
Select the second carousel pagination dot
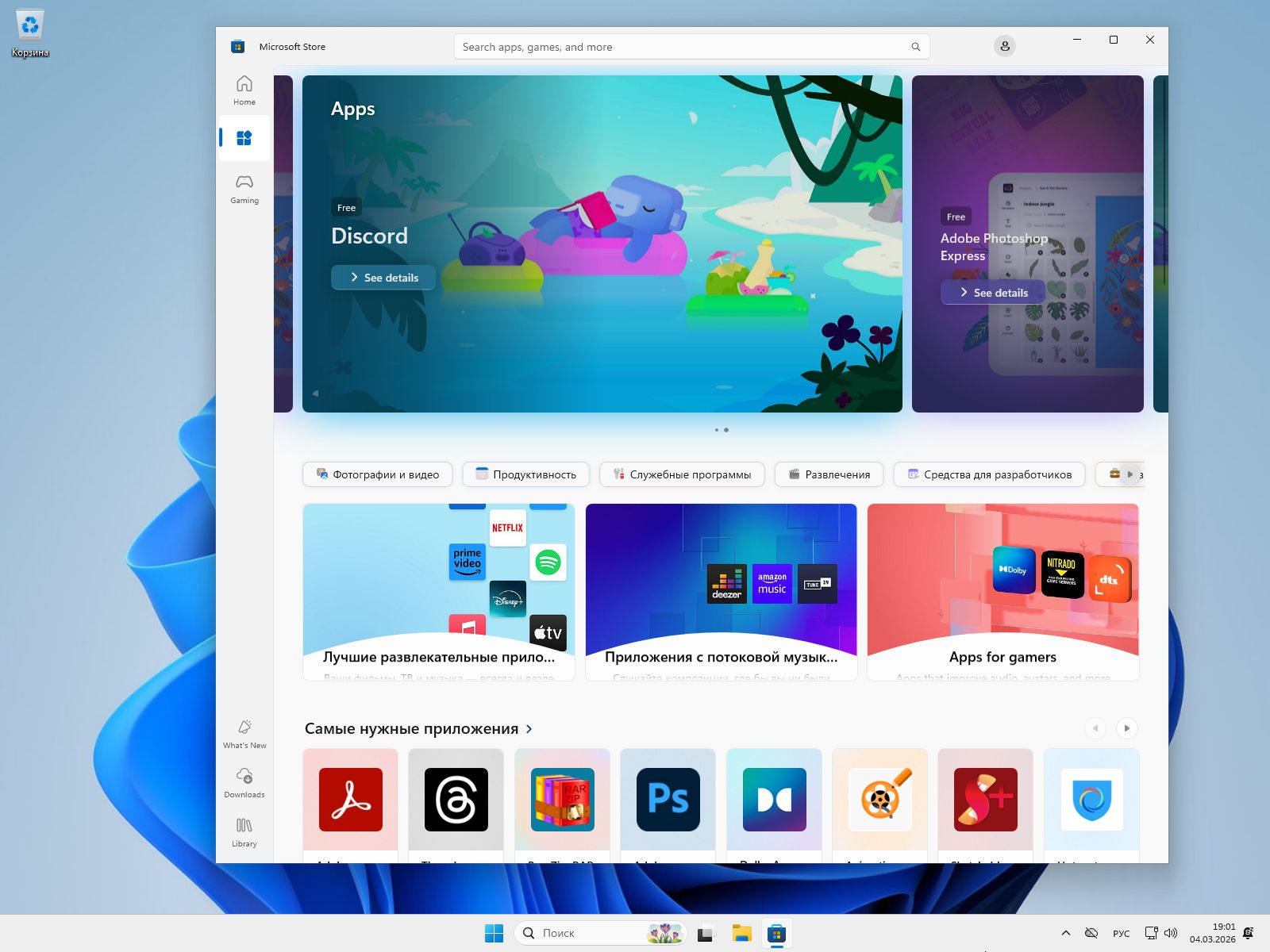(726, 429)
